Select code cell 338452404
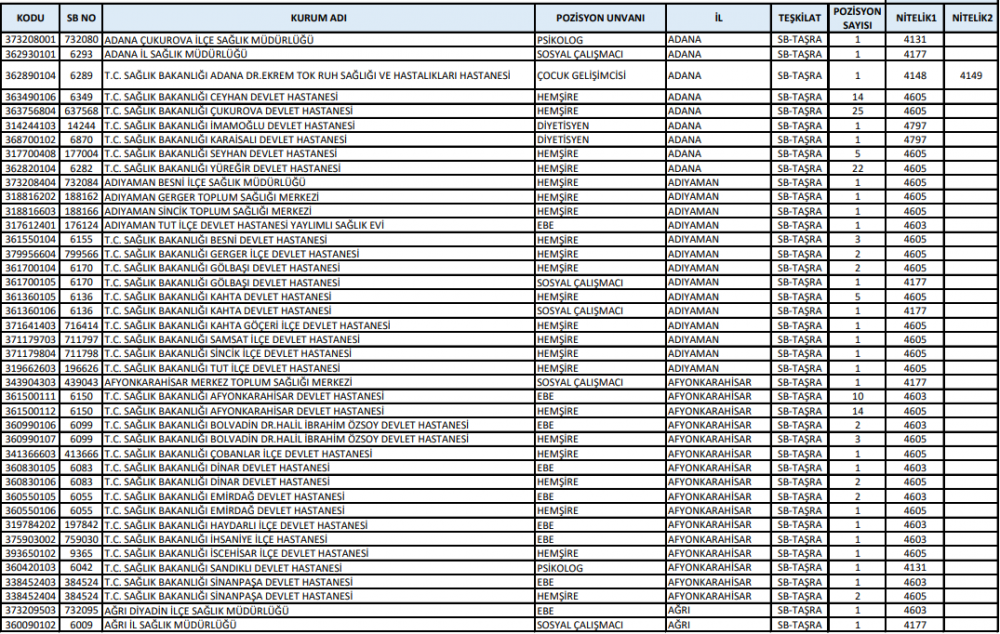This screenshot has width=1000, height=634. pyautogui.click(x=31, y=596)
